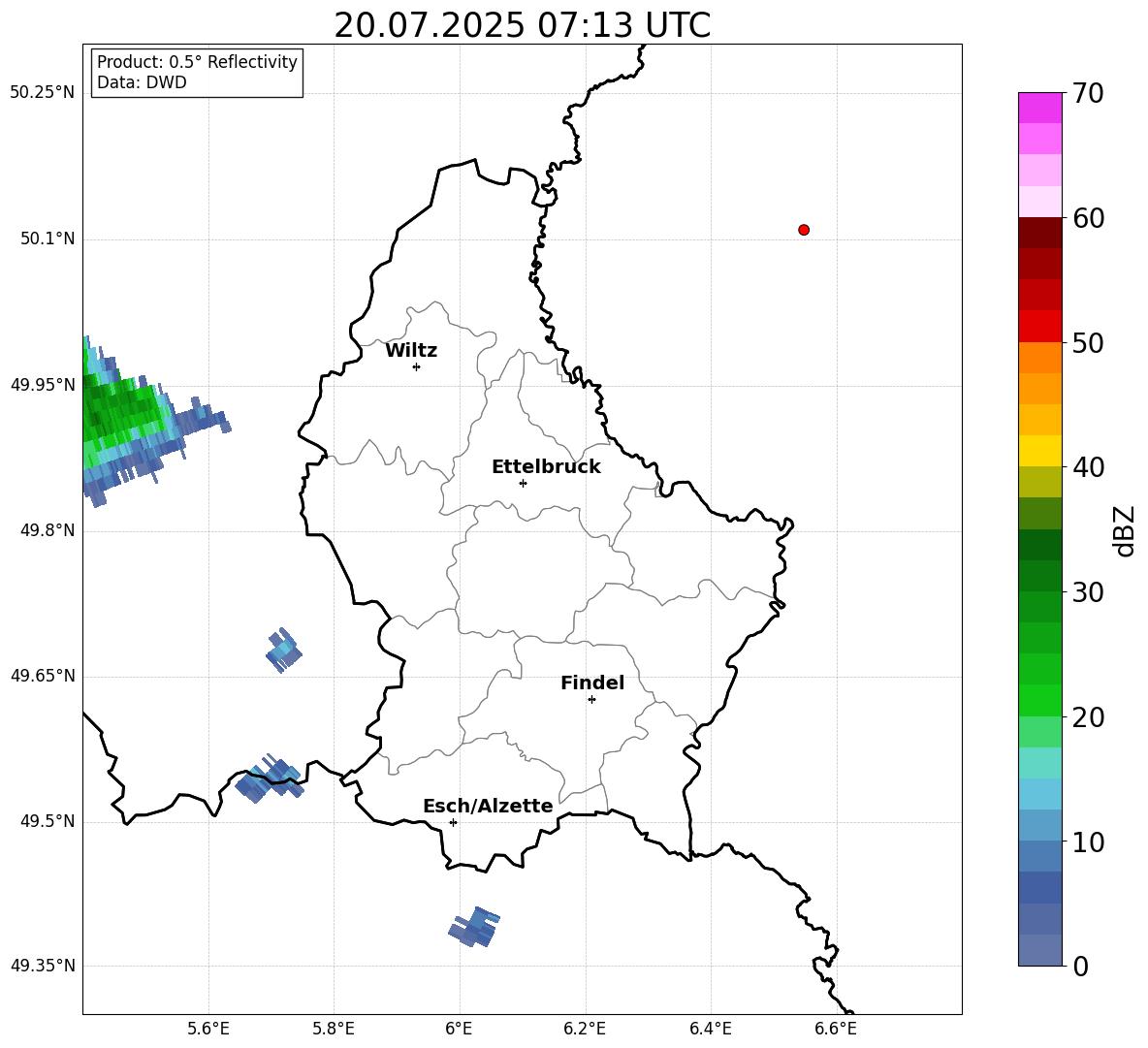Click the 10 colorbar tick label
This screenshot has width=1148, height=1048.
coord(1088,842)
